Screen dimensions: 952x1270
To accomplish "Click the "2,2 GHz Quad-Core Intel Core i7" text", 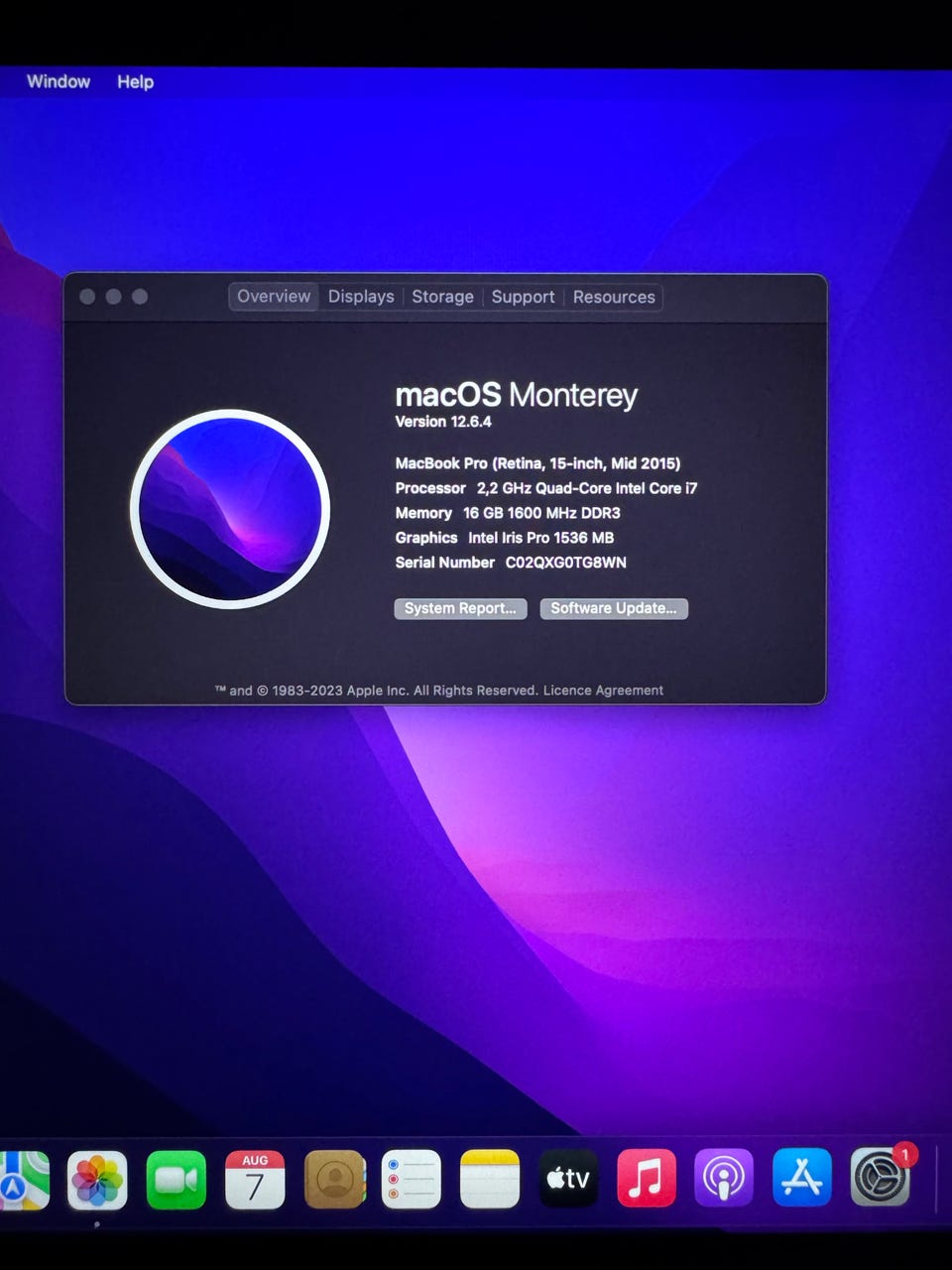I will click(587, 488).
